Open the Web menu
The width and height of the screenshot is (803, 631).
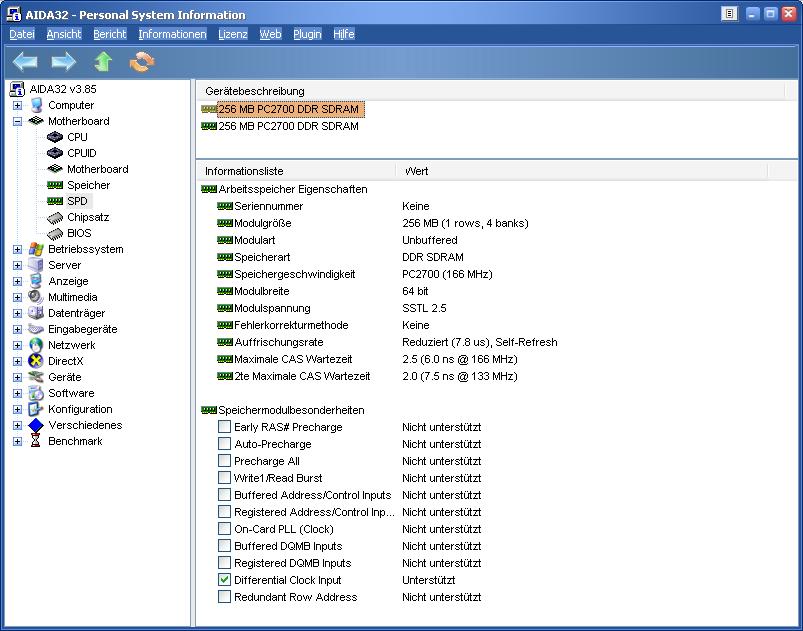270,34
